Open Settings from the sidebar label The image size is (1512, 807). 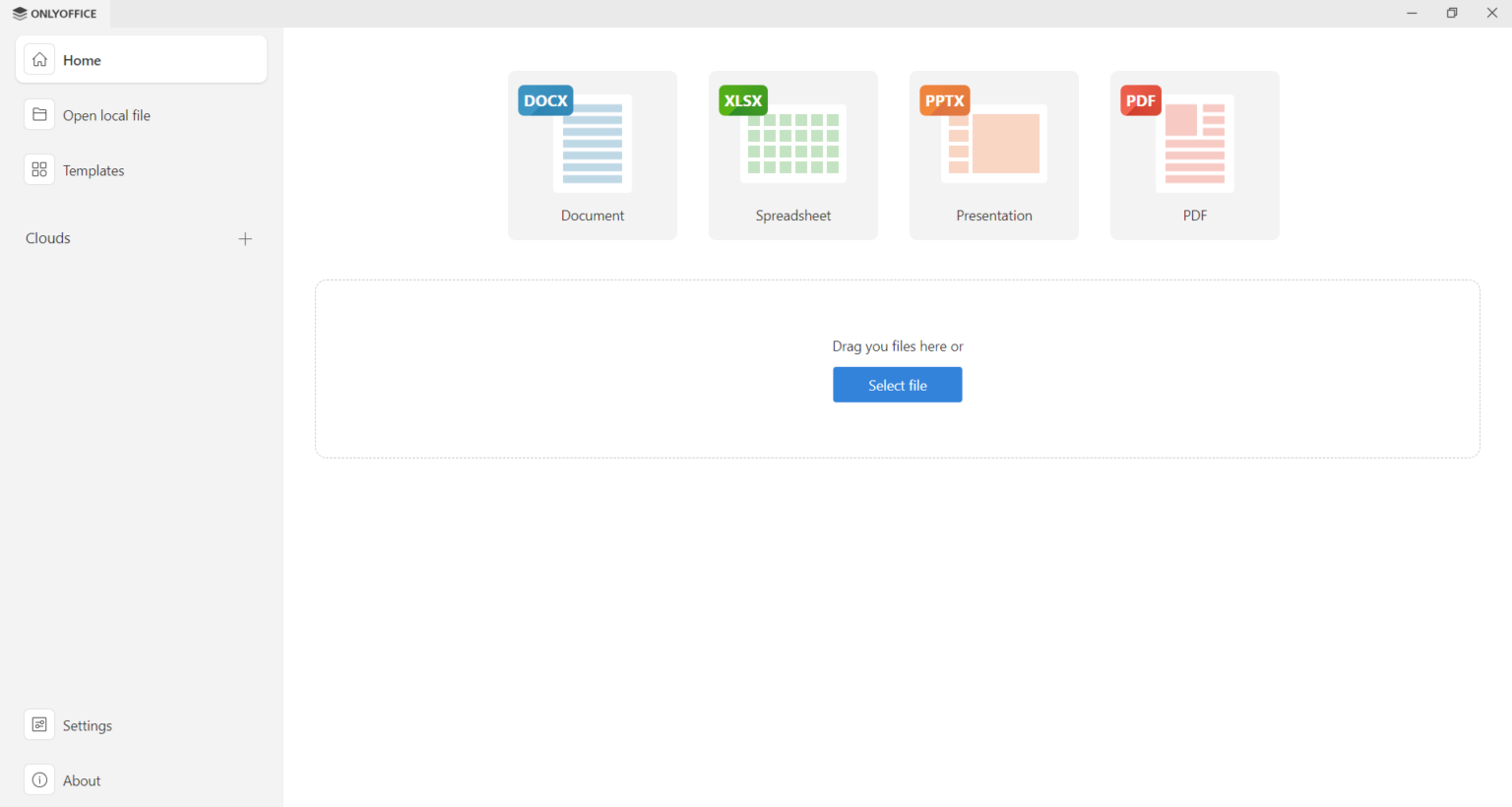[88, 724]
